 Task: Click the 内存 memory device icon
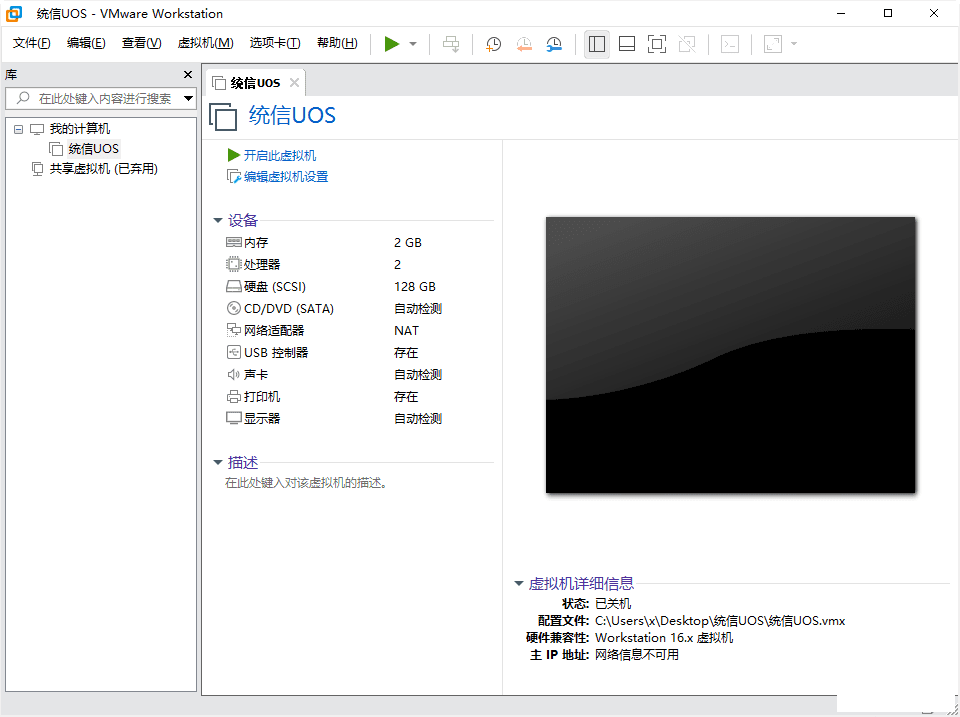[233, 242]
